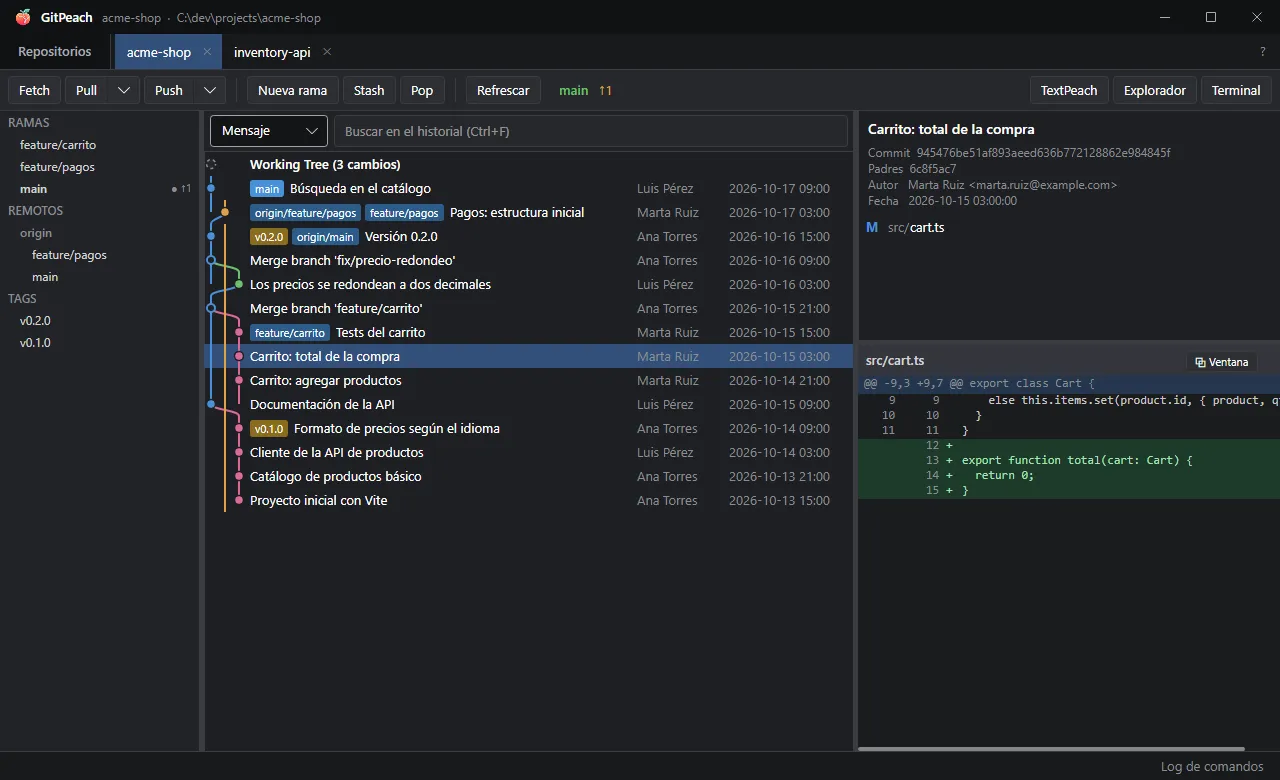This screenshot has width=1280, height=780.
Task: Switch to the Repositorios tab
Action: 55,52
